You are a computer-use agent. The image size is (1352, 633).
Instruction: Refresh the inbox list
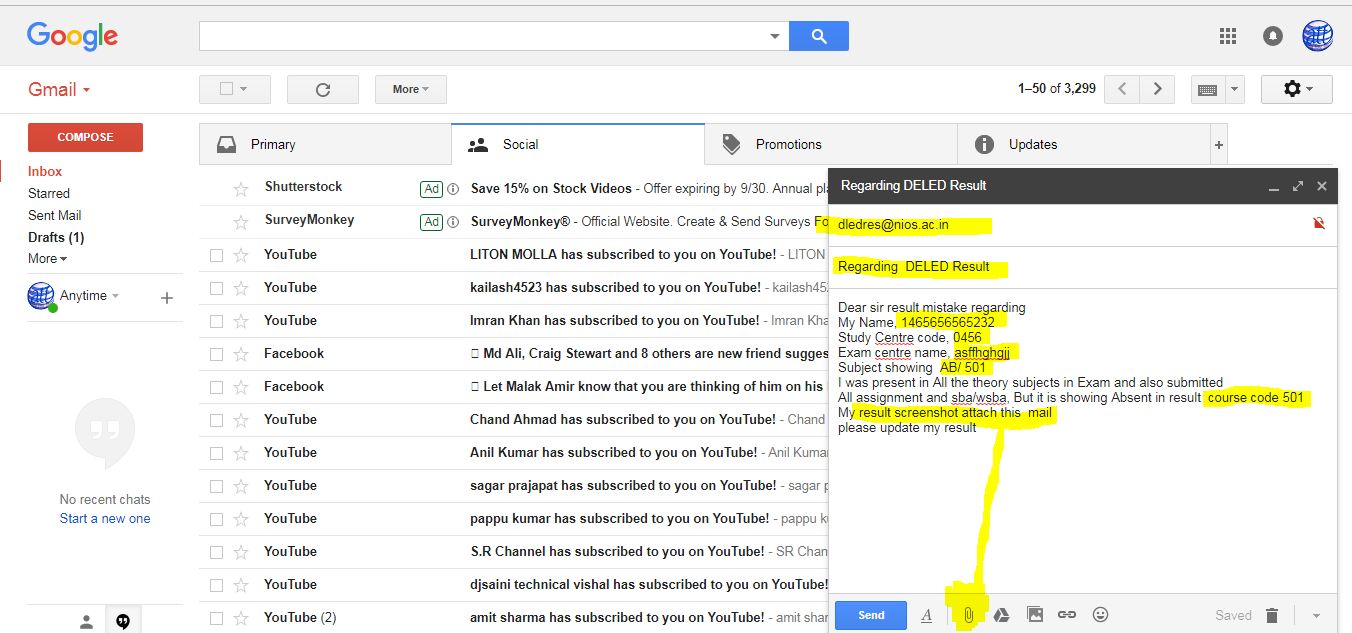click(x=322, y=89)
